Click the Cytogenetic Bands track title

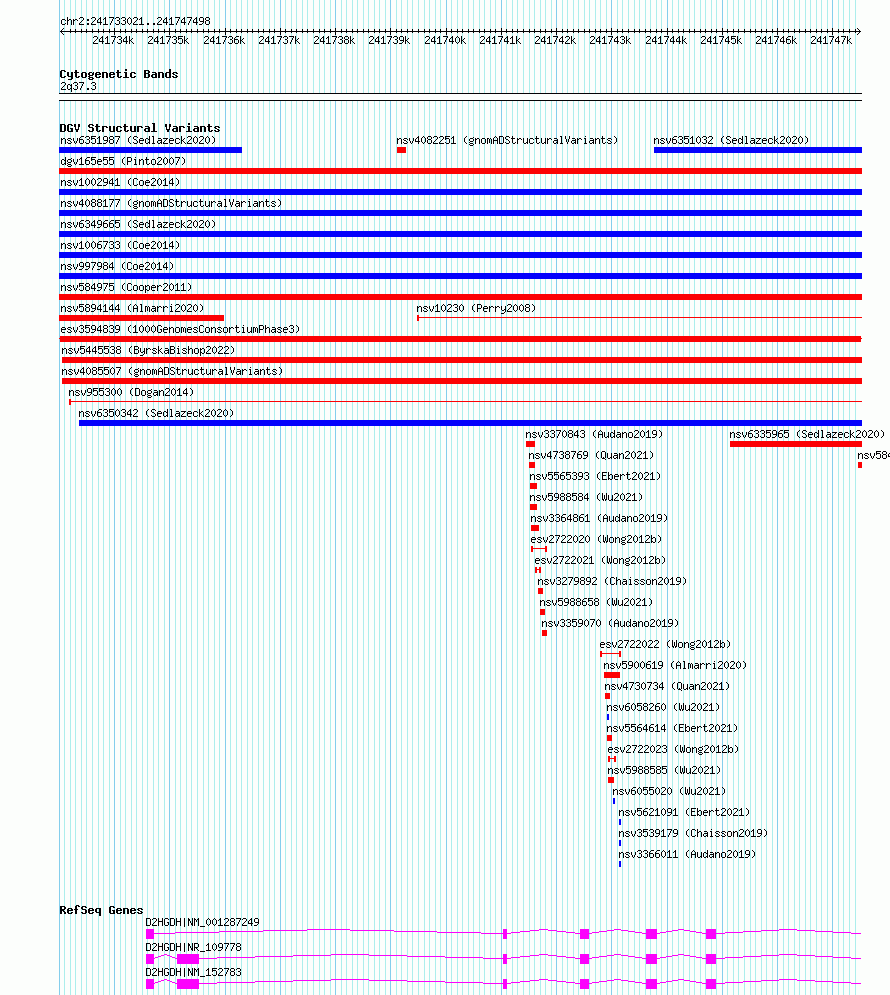tap(119, 74)
